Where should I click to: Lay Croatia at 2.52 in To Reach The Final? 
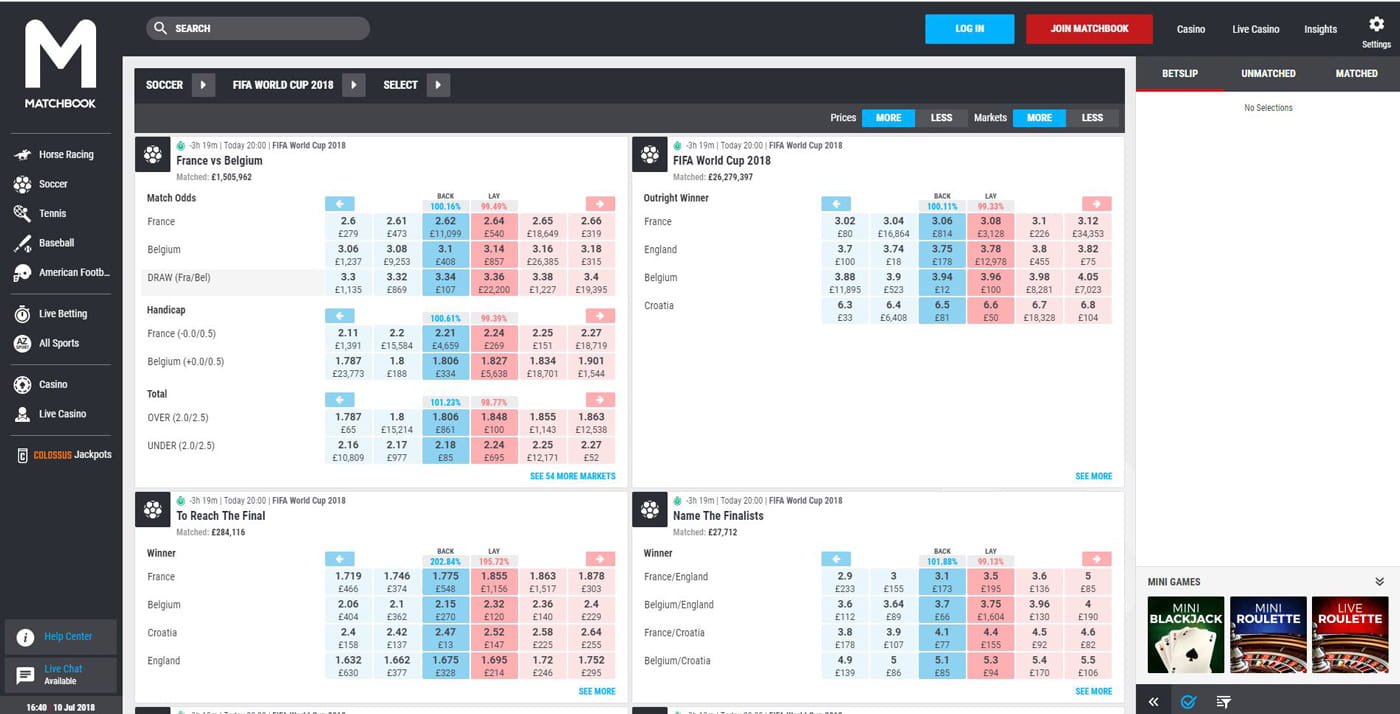point(494,638)
